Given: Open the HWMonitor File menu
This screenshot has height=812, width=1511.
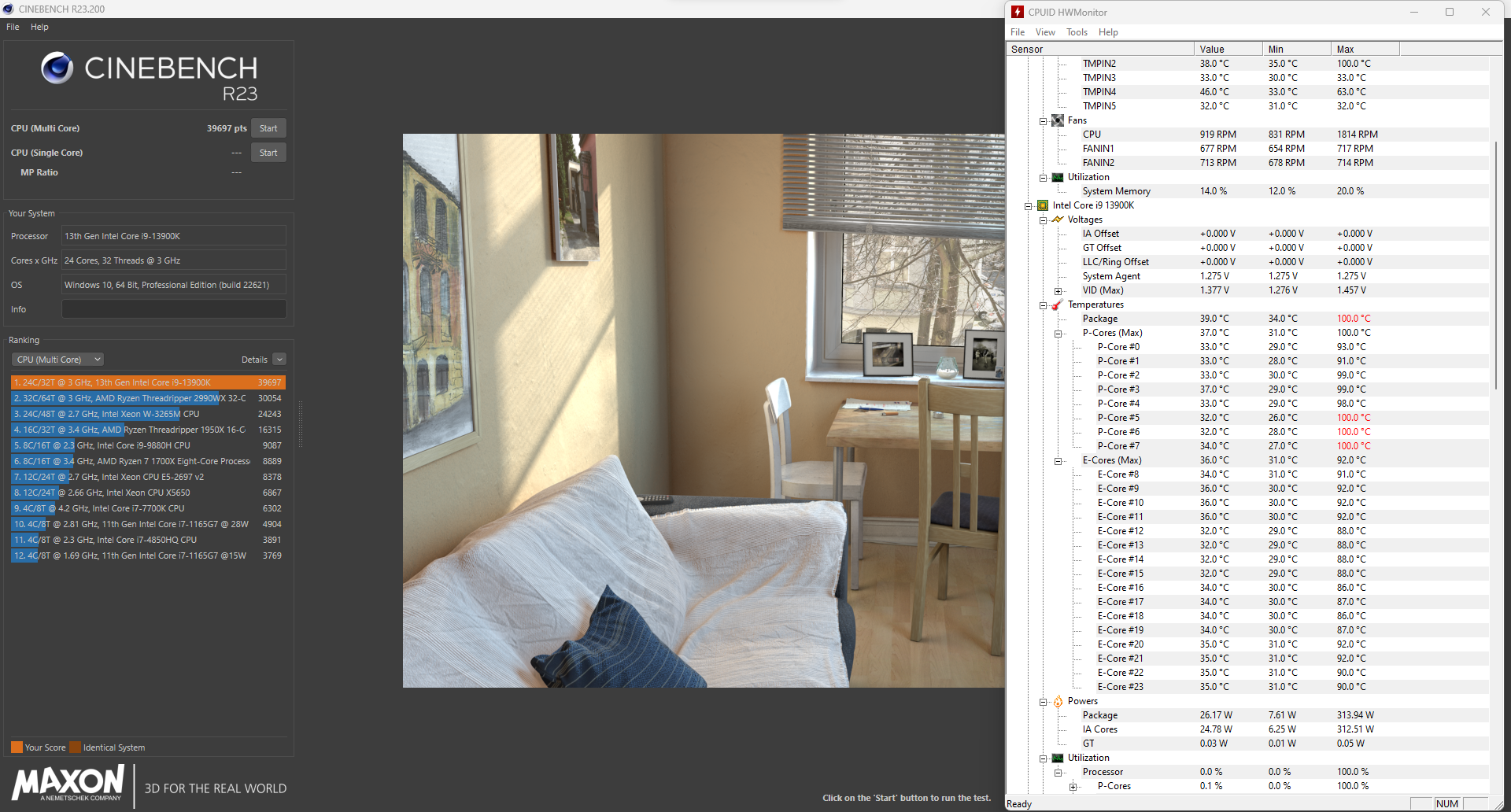Looking at the screenshot, I should pos(1018,32).
